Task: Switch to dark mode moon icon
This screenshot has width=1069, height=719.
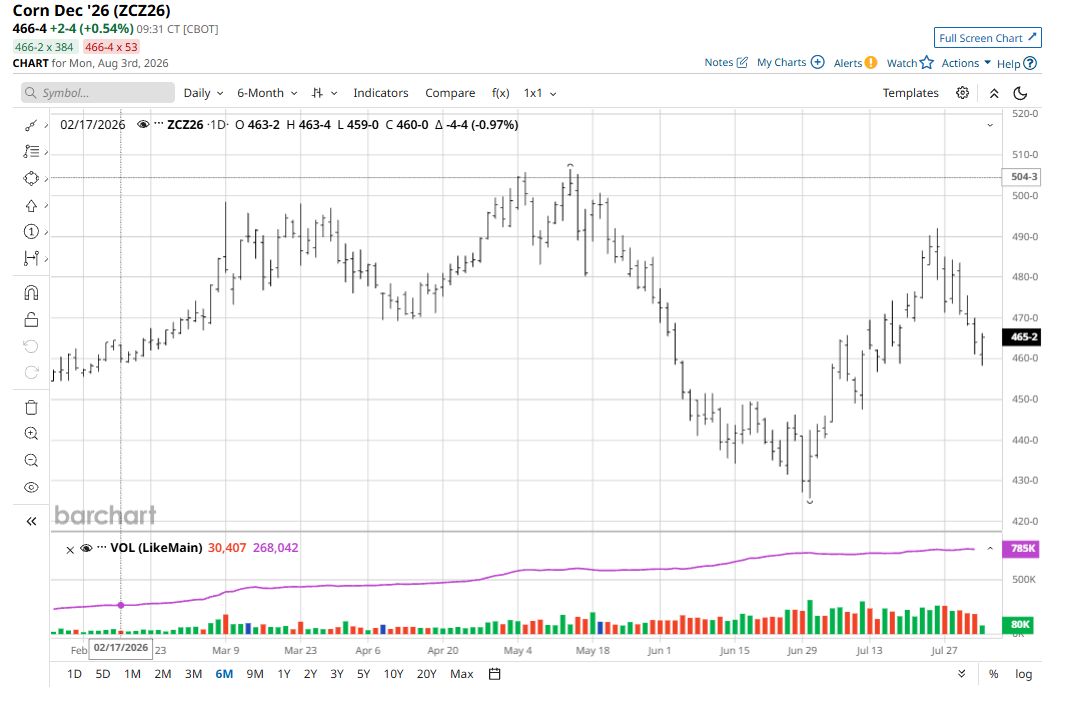Action: point(1020,93)
